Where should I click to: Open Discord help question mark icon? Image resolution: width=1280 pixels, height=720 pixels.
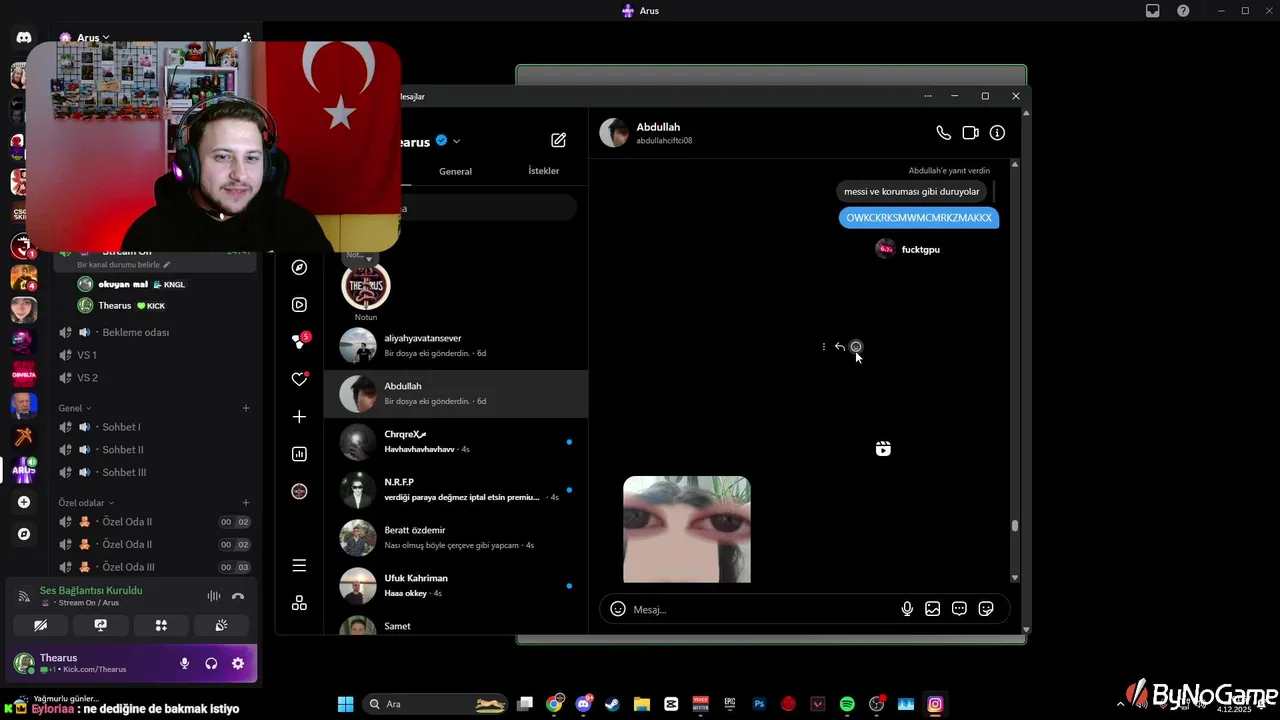[1184, 11]
